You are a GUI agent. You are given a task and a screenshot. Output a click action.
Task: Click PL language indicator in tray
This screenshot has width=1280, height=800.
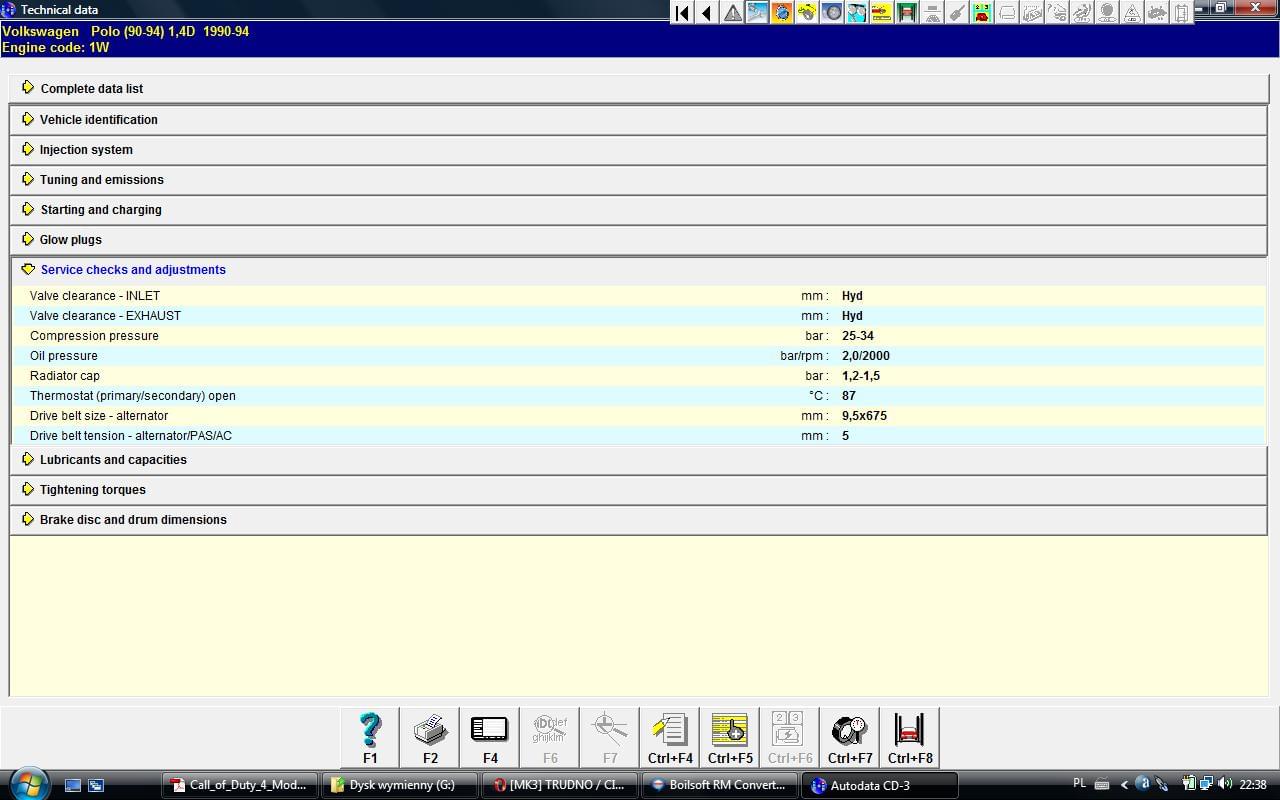(1079, 784)
